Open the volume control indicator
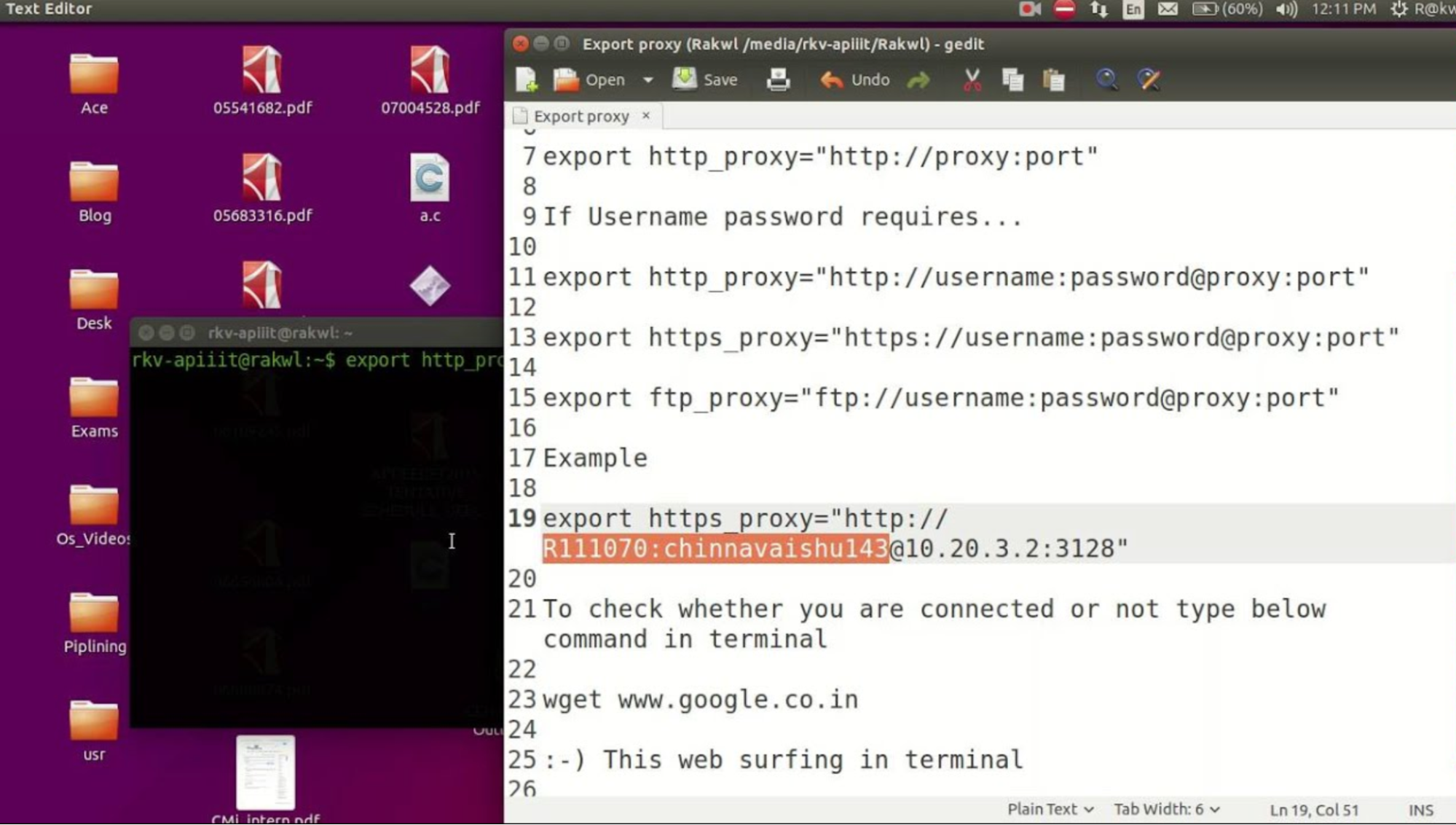Viewport: 1456px width, 825px height. point(1286,9)
